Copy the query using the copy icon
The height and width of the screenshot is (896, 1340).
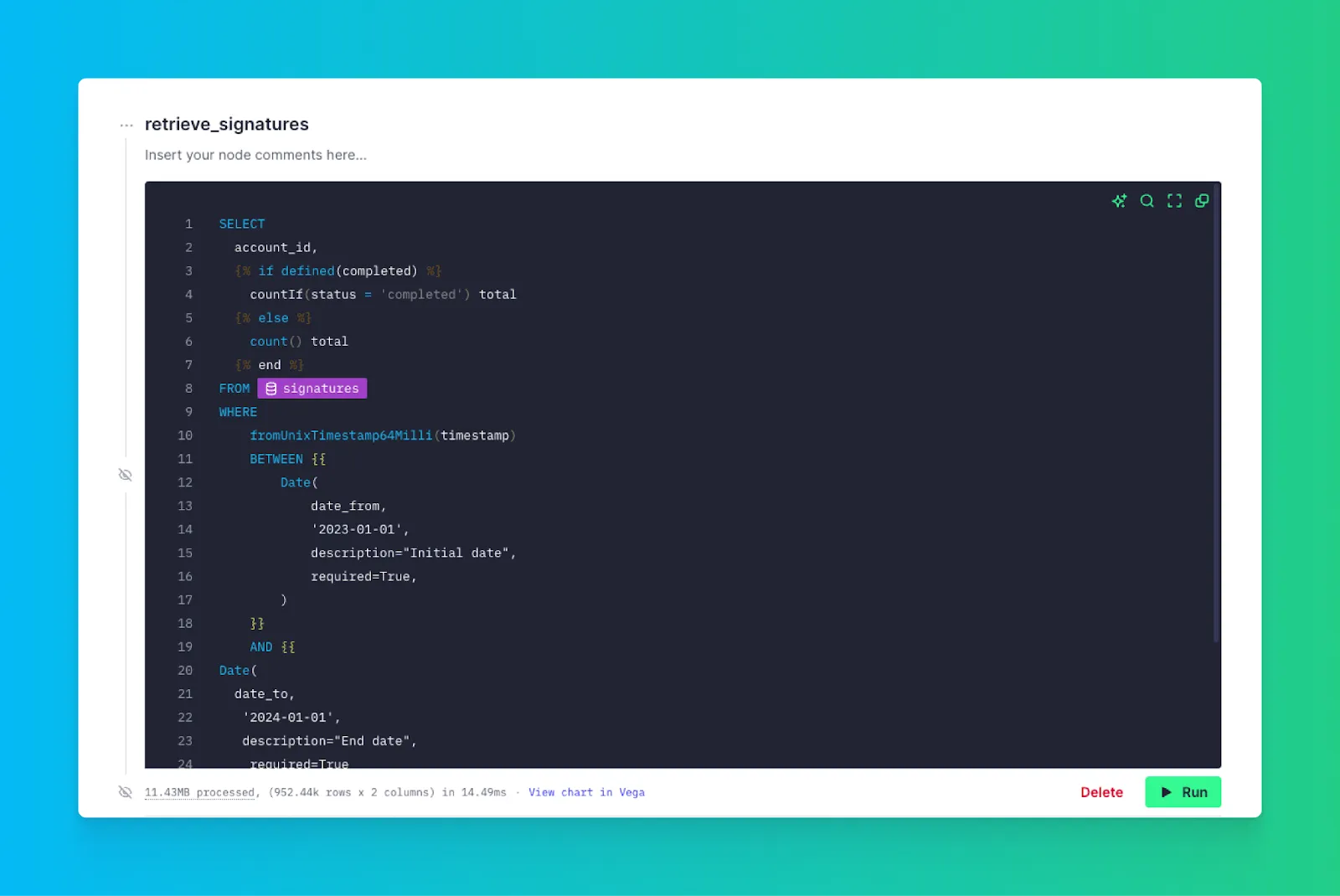[1202, 201]
